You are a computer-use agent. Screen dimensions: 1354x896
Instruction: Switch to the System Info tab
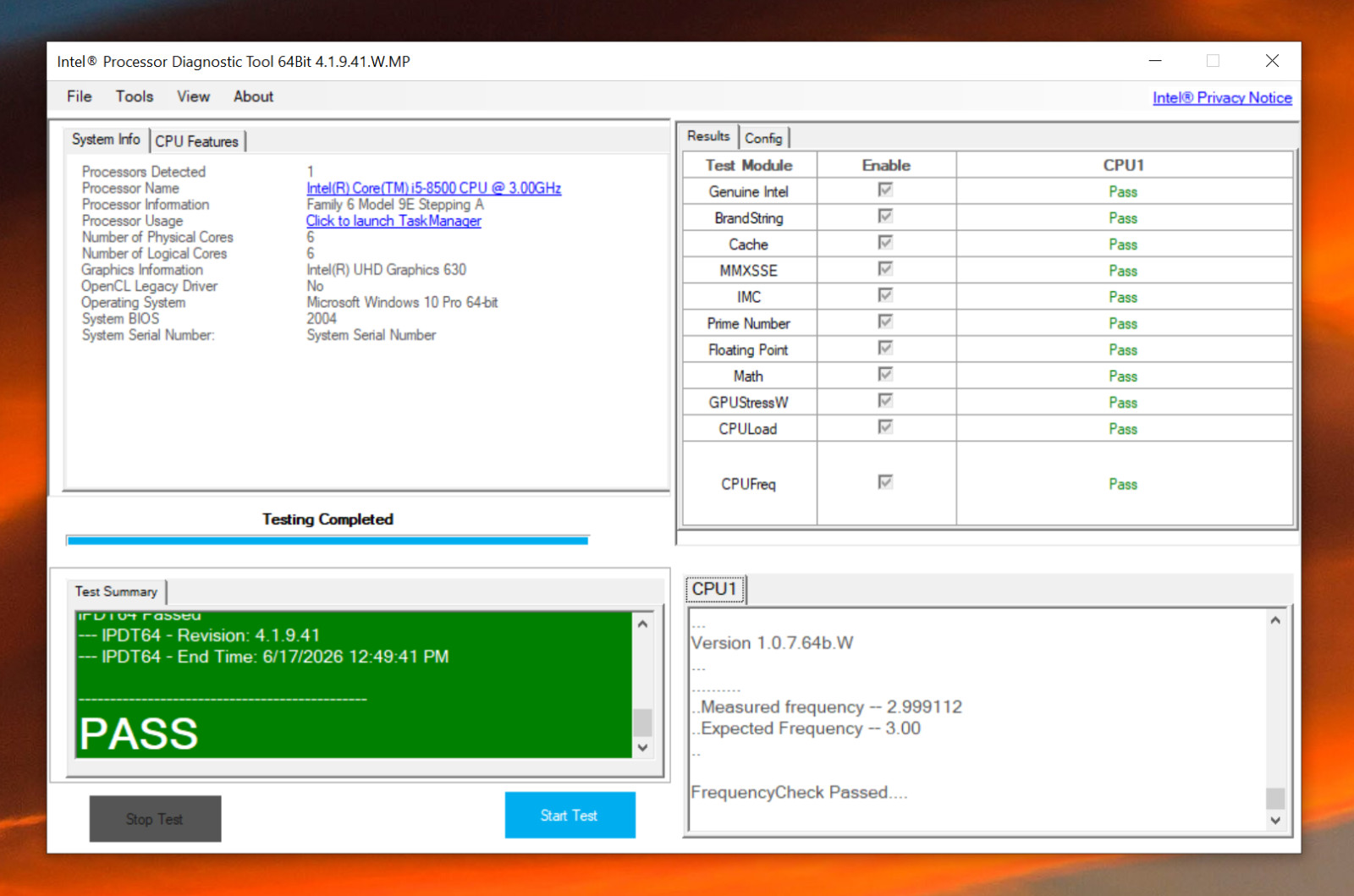coord(106,140)
